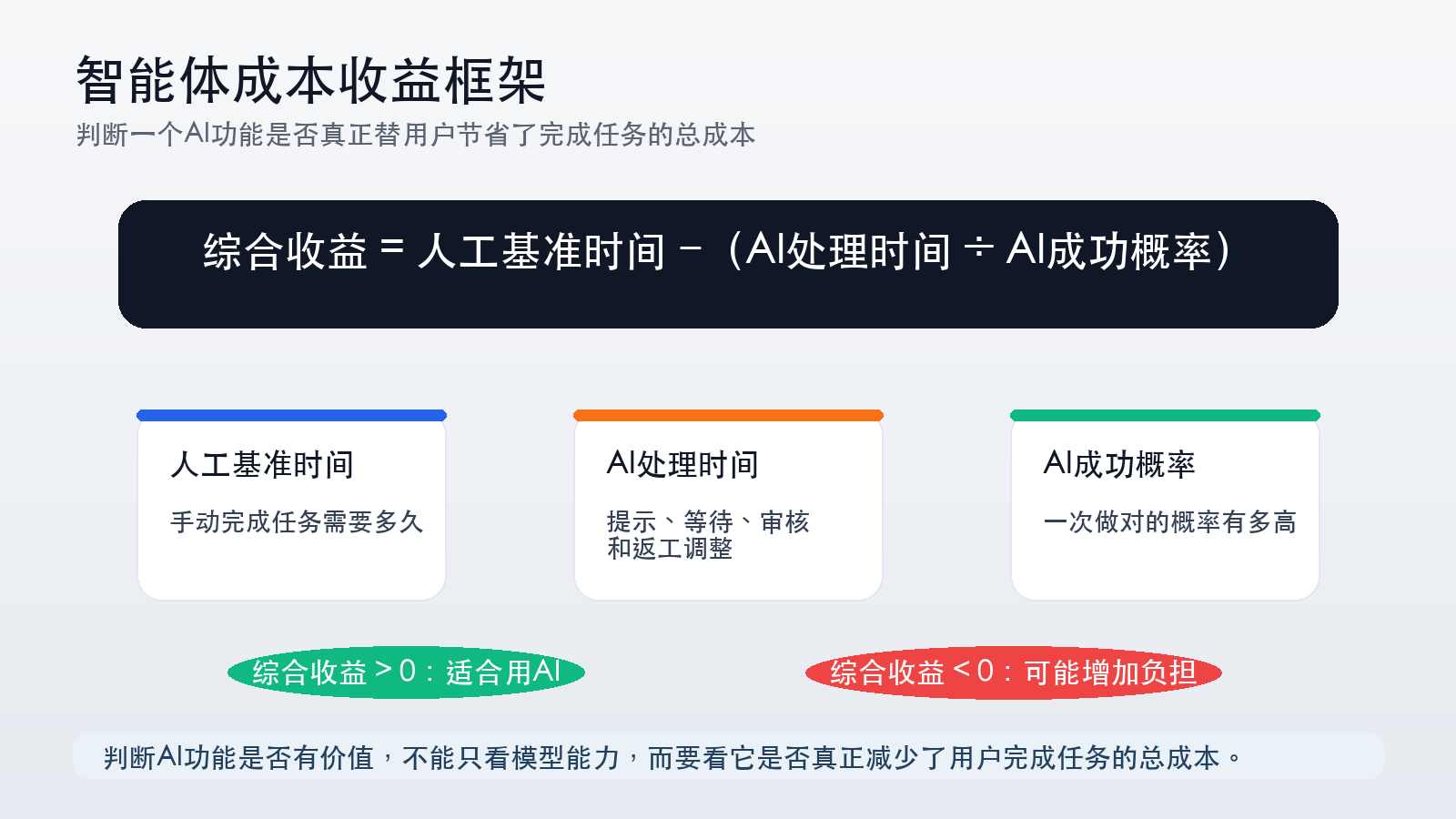
Task: Click 综合收益 in the dark formula box
Action: (x=285, y=252)
